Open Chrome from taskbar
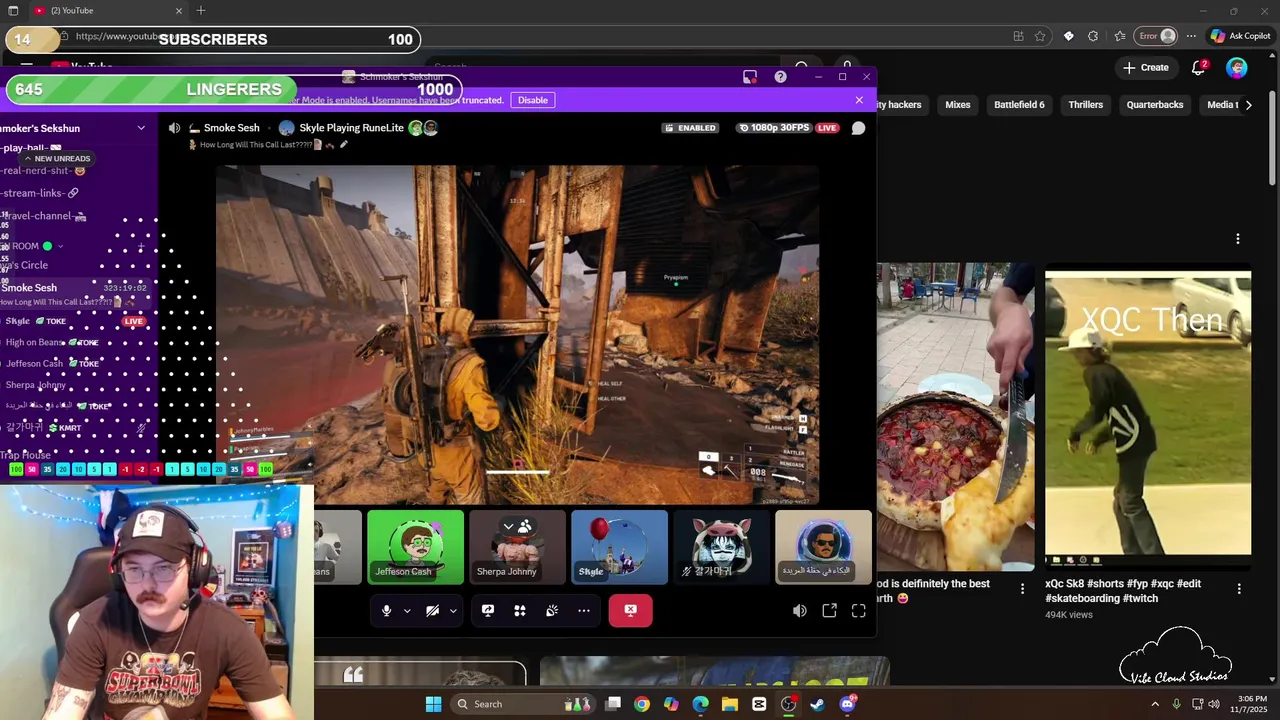 coord(642,704)
